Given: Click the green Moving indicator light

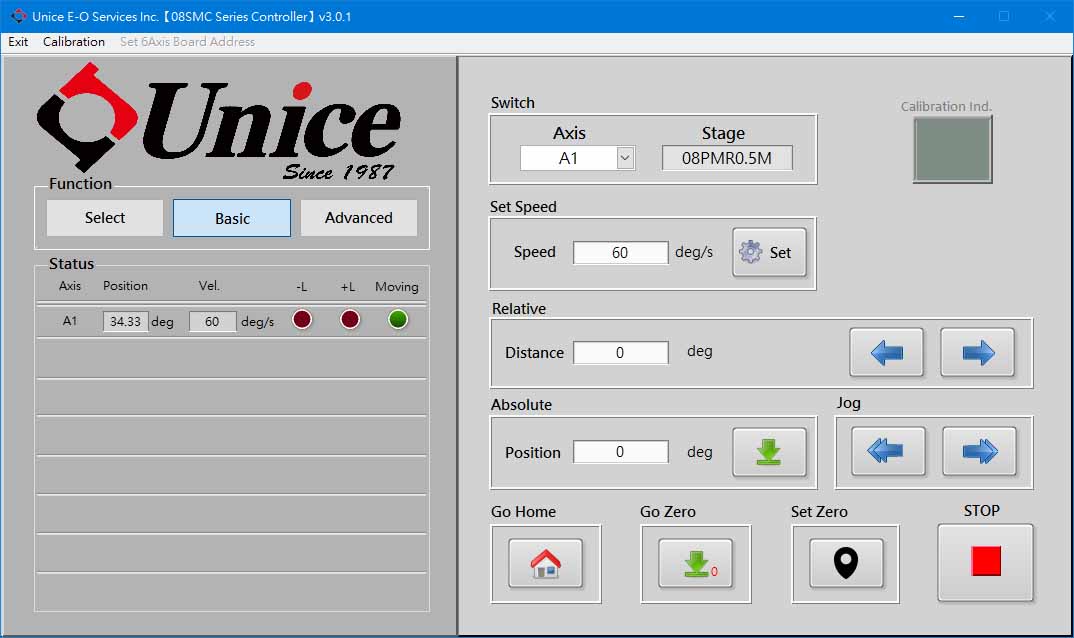Looking at the screenshot, I should 398,319.
